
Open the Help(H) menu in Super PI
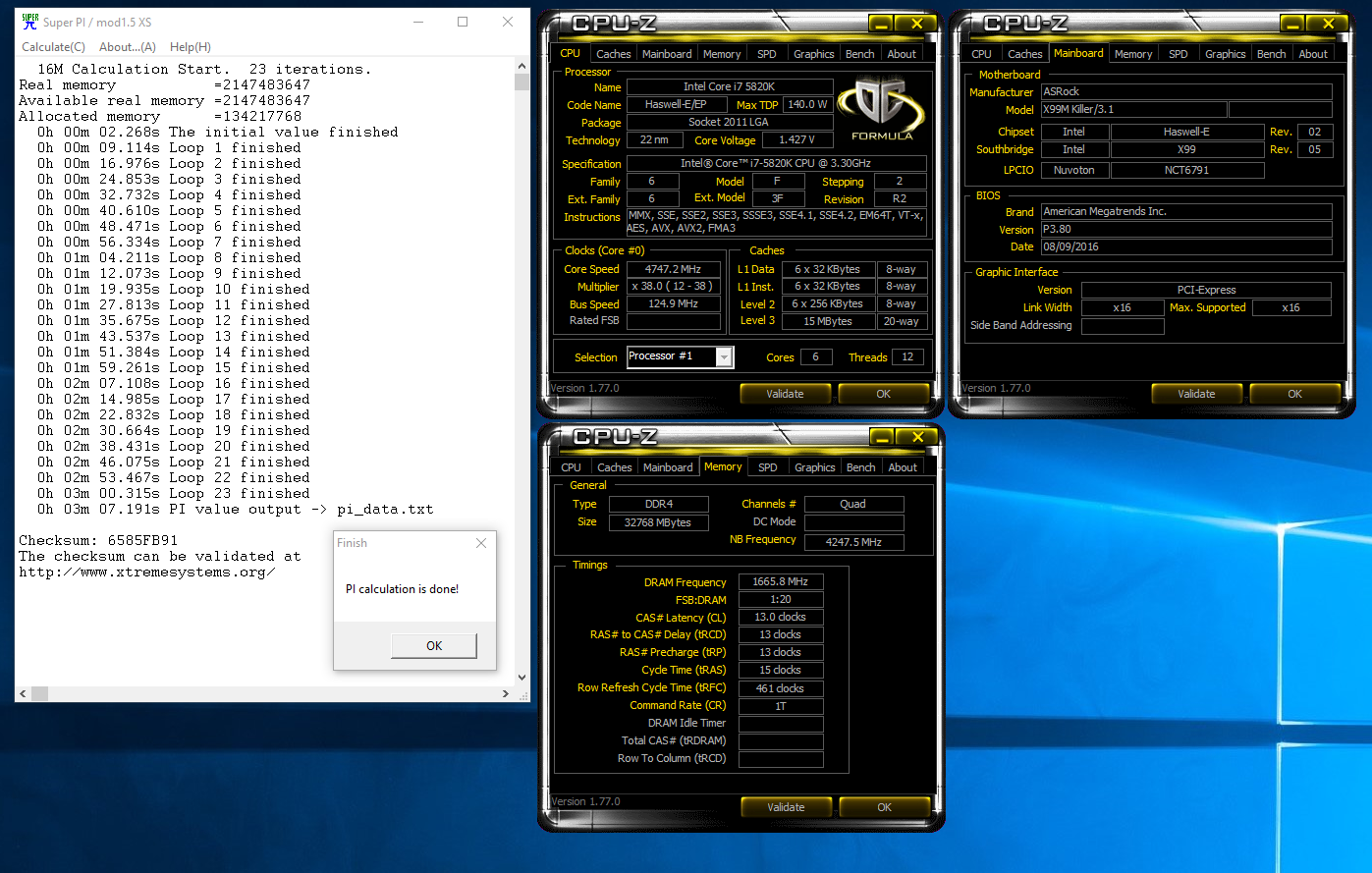click(191, 47)
